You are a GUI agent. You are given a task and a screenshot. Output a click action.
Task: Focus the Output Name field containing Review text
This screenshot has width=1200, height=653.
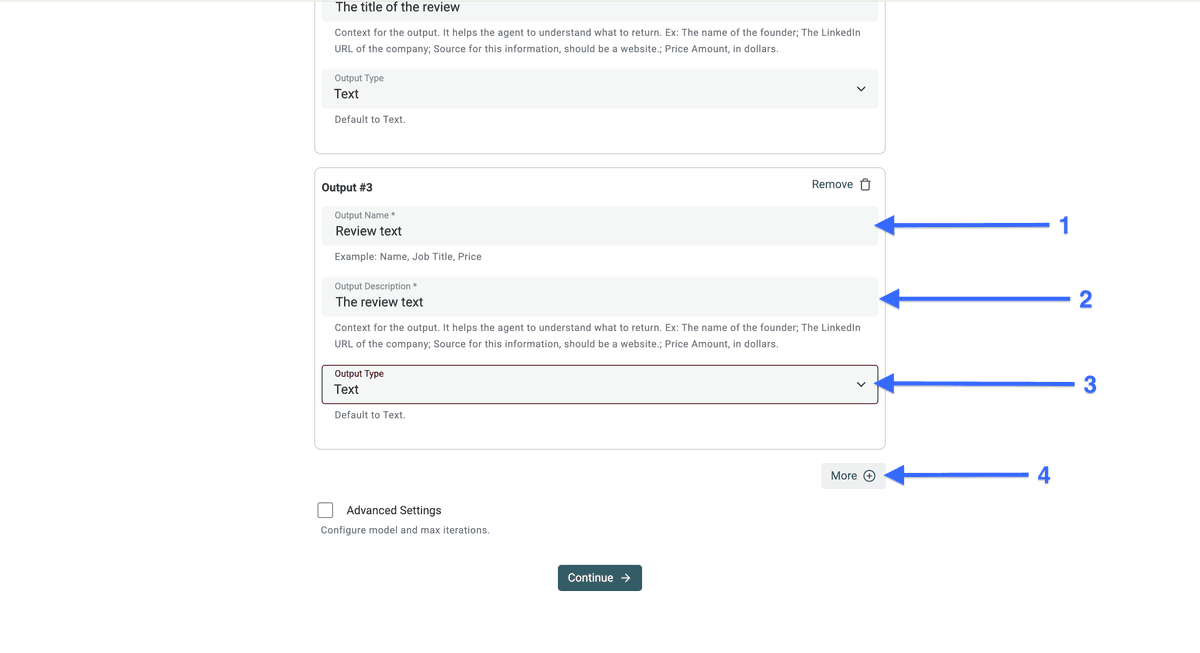(600, 225)
